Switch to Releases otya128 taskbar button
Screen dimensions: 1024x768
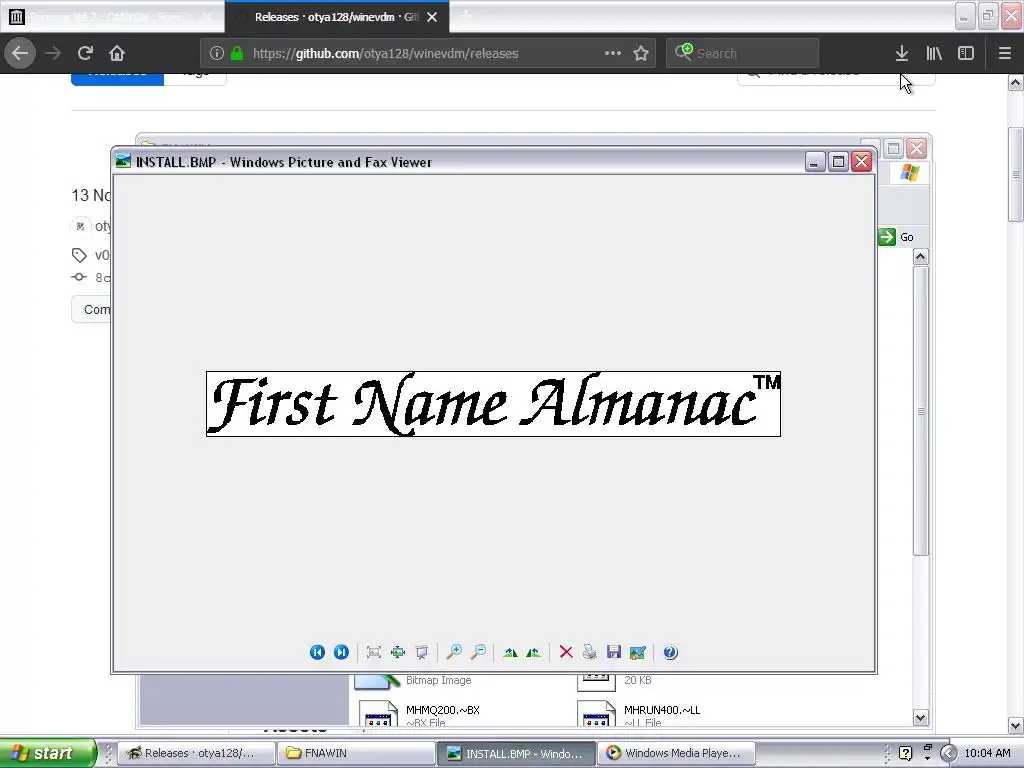coord(196,753)
